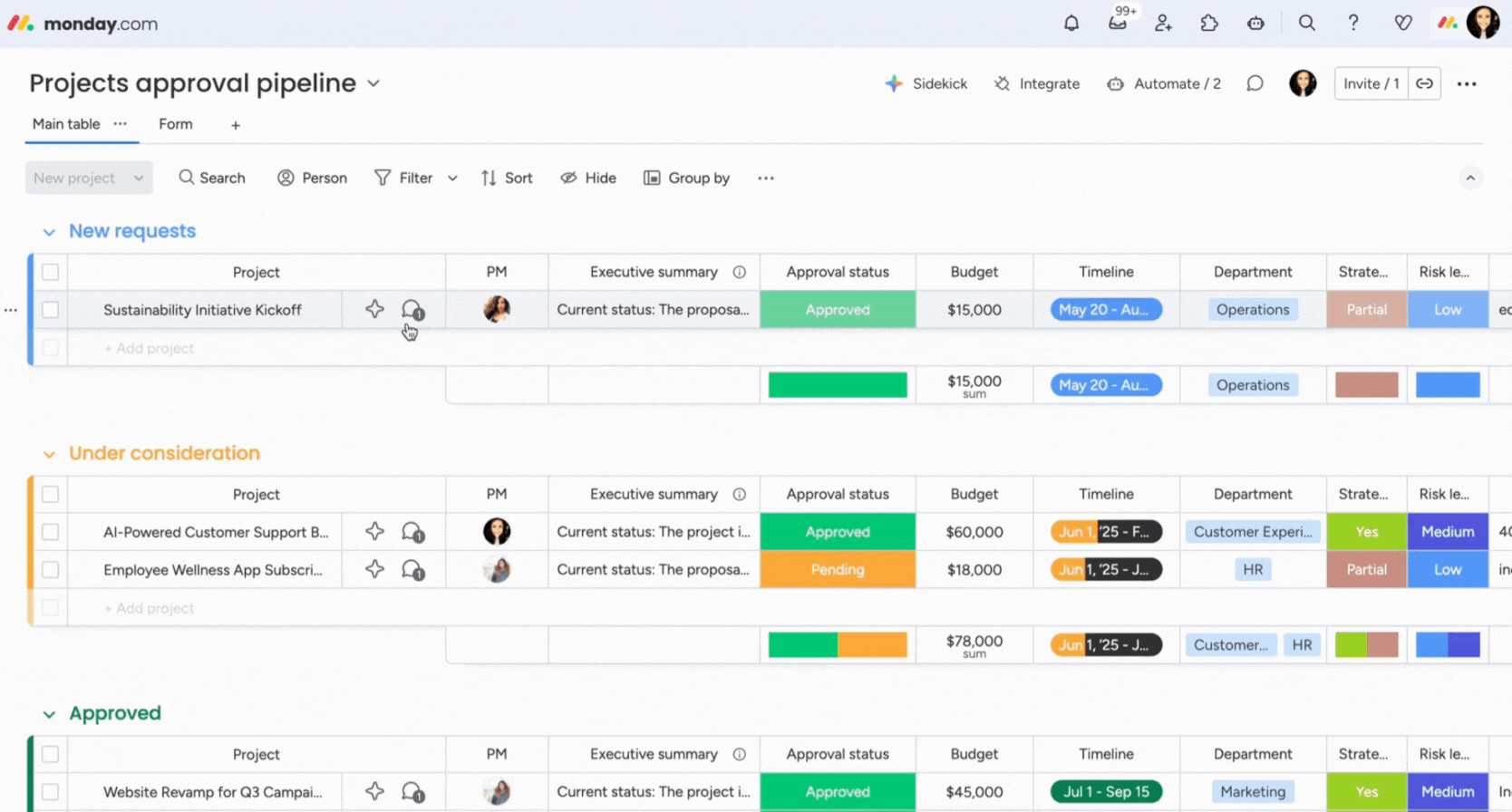Collapse the Approved group
This screenshot has width=1512, height=812.
(49, 714)
